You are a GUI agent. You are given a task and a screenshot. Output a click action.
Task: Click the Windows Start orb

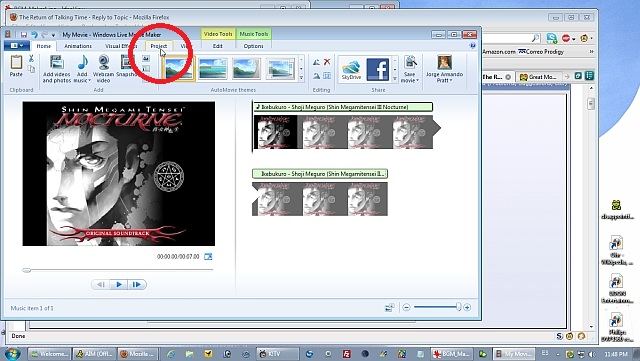point(13,354)
